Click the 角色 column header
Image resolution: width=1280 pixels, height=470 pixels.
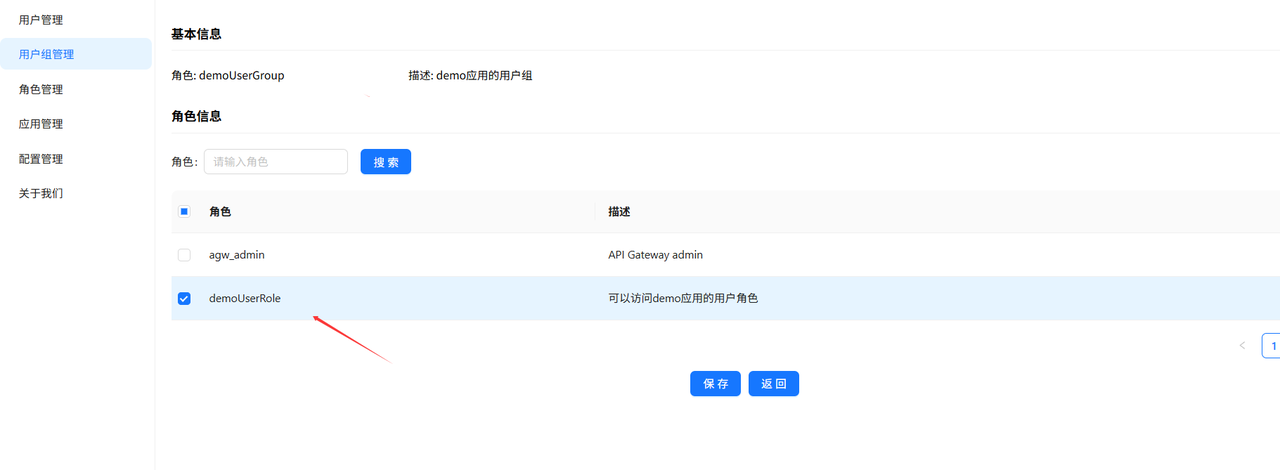click(220, 212)
